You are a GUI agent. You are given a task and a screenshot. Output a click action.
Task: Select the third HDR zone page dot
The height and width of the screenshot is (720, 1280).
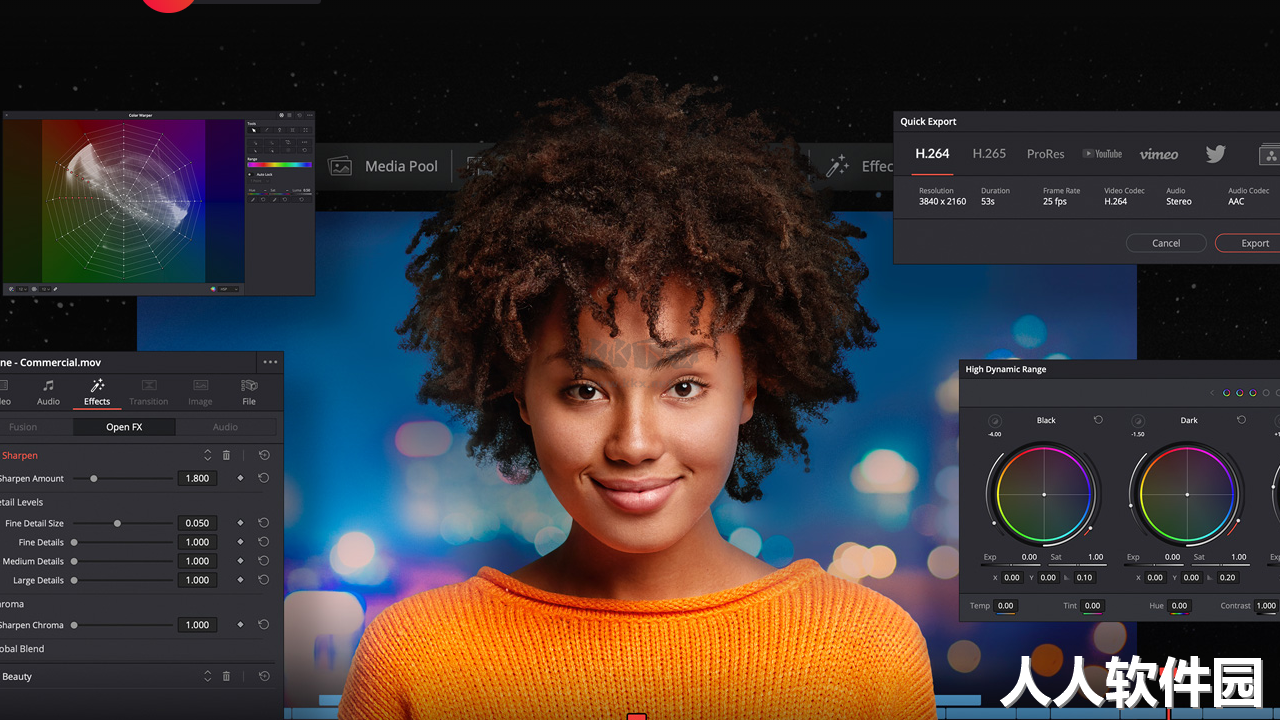tap(1252, 393)
